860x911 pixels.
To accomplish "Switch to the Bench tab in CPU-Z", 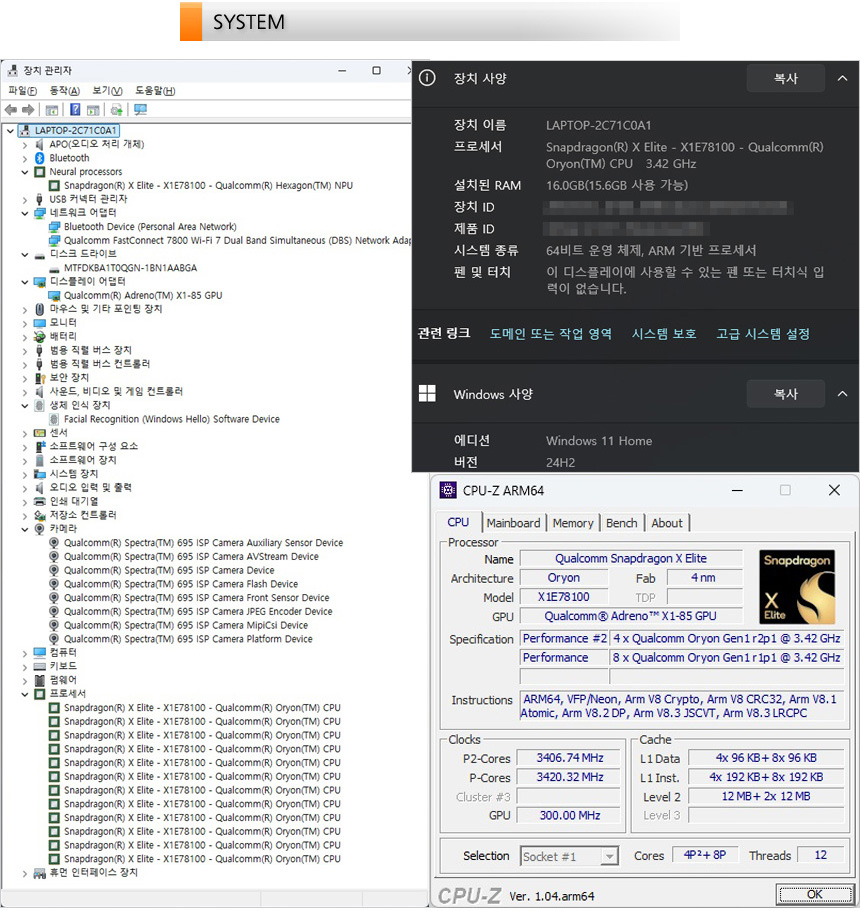I will pos(621,523).
